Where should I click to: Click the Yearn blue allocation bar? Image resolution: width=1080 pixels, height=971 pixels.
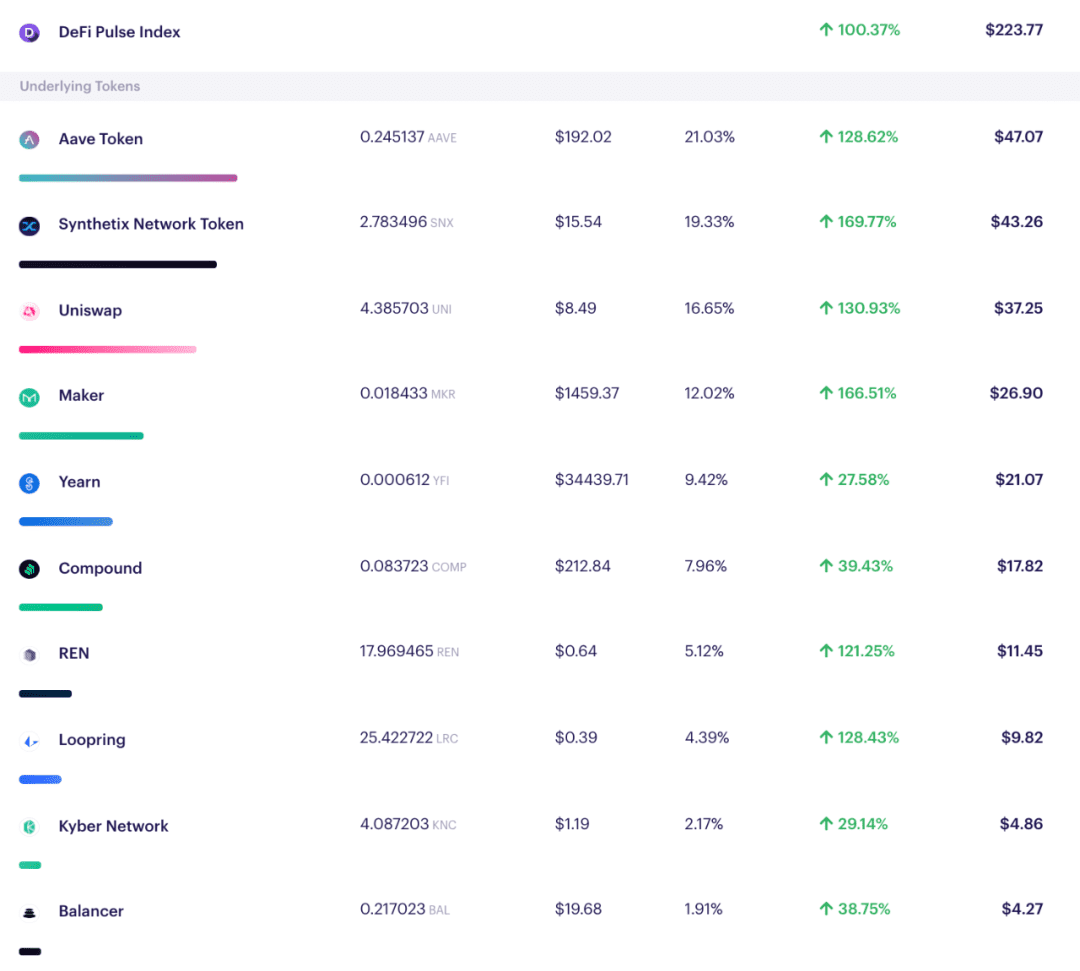point(65,521)
